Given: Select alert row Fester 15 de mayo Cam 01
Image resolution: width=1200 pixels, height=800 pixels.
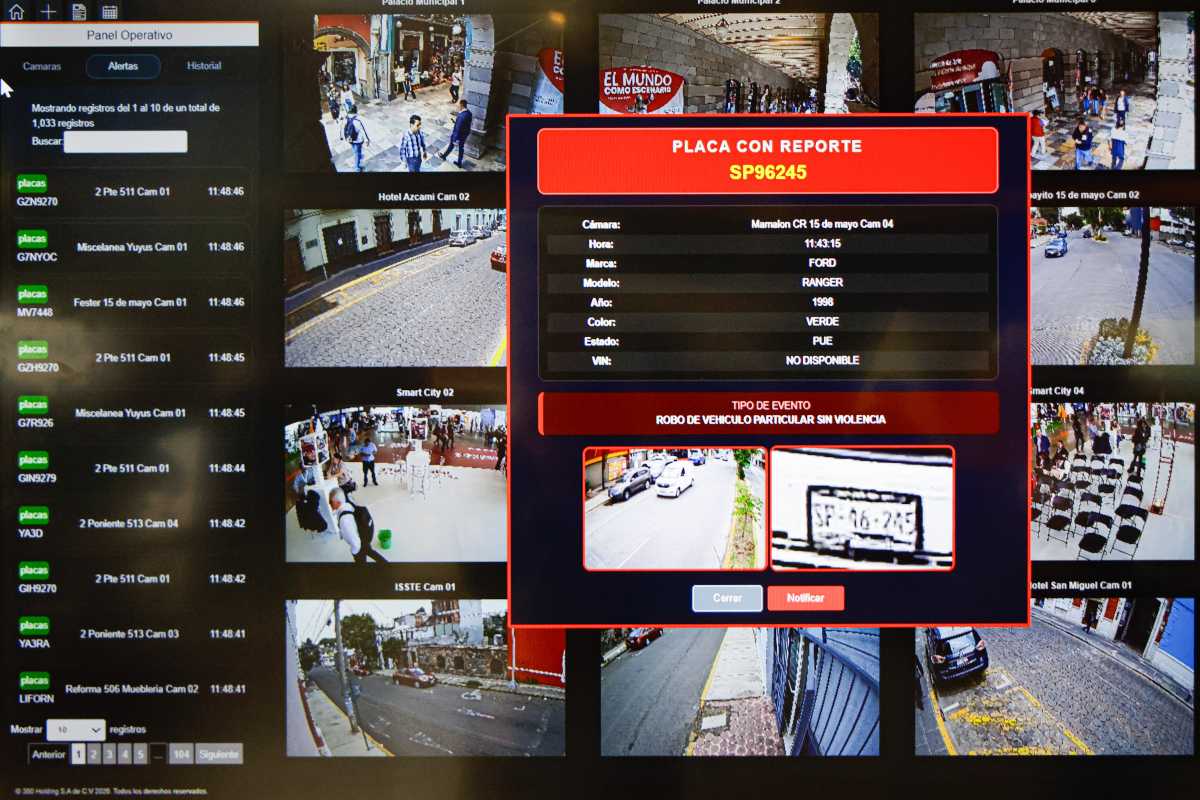Looking at the screenshot, I should 130,302.
